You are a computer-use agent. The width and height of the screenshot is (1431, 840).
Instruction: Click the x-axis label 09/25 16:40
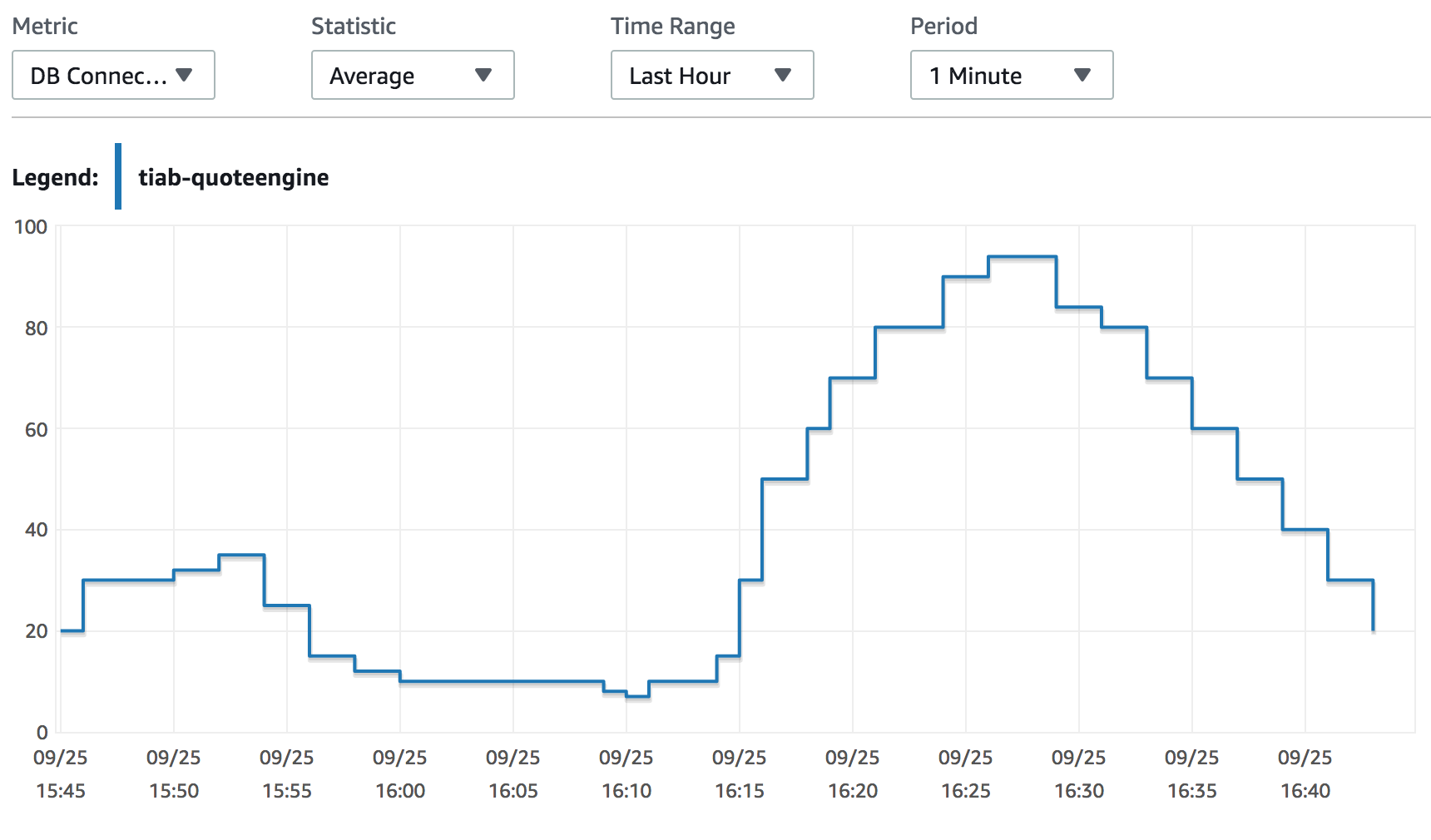click(1305, 774)
